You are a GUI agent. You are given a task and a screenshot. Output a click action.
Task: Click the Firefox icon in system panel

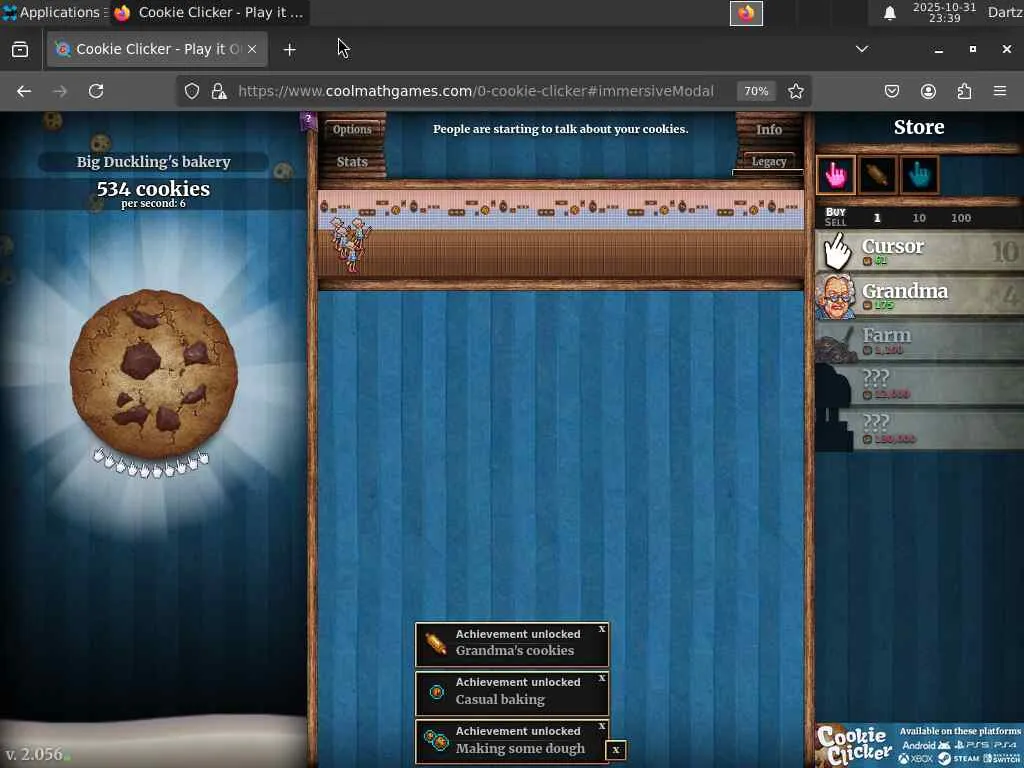click(746, 13)
